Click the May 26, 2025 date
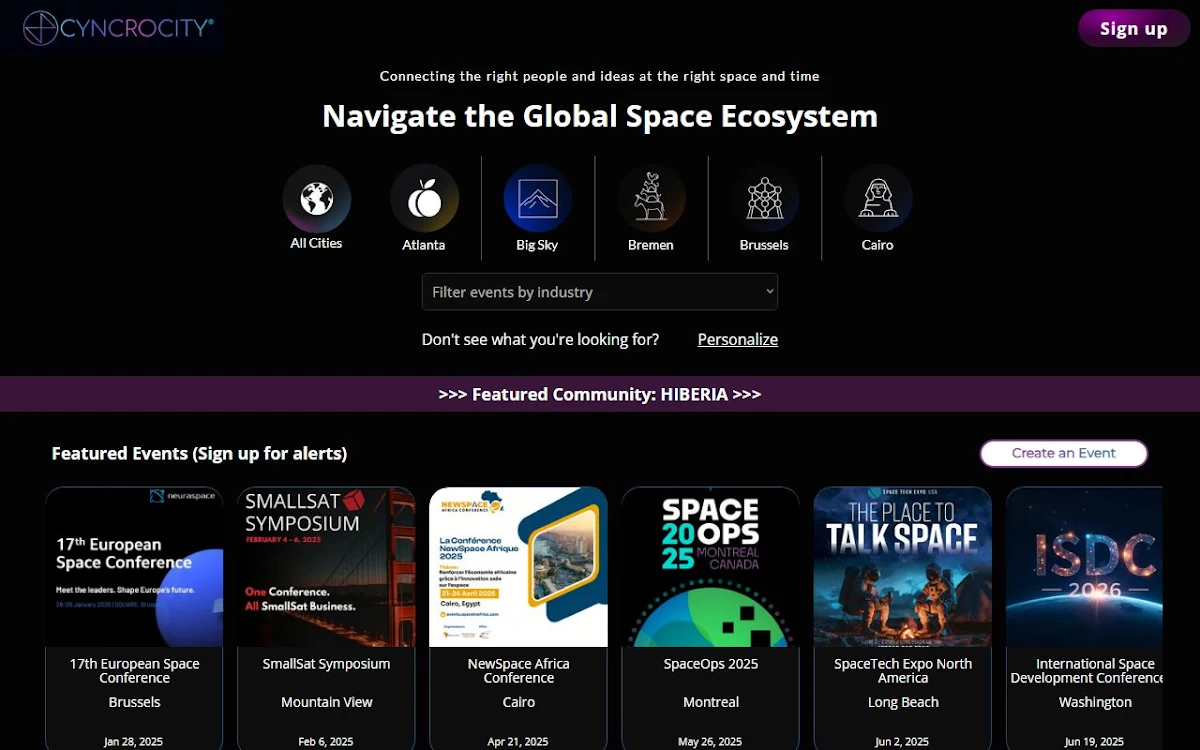This screenshot has height=750, width=1200. (710, 742)
